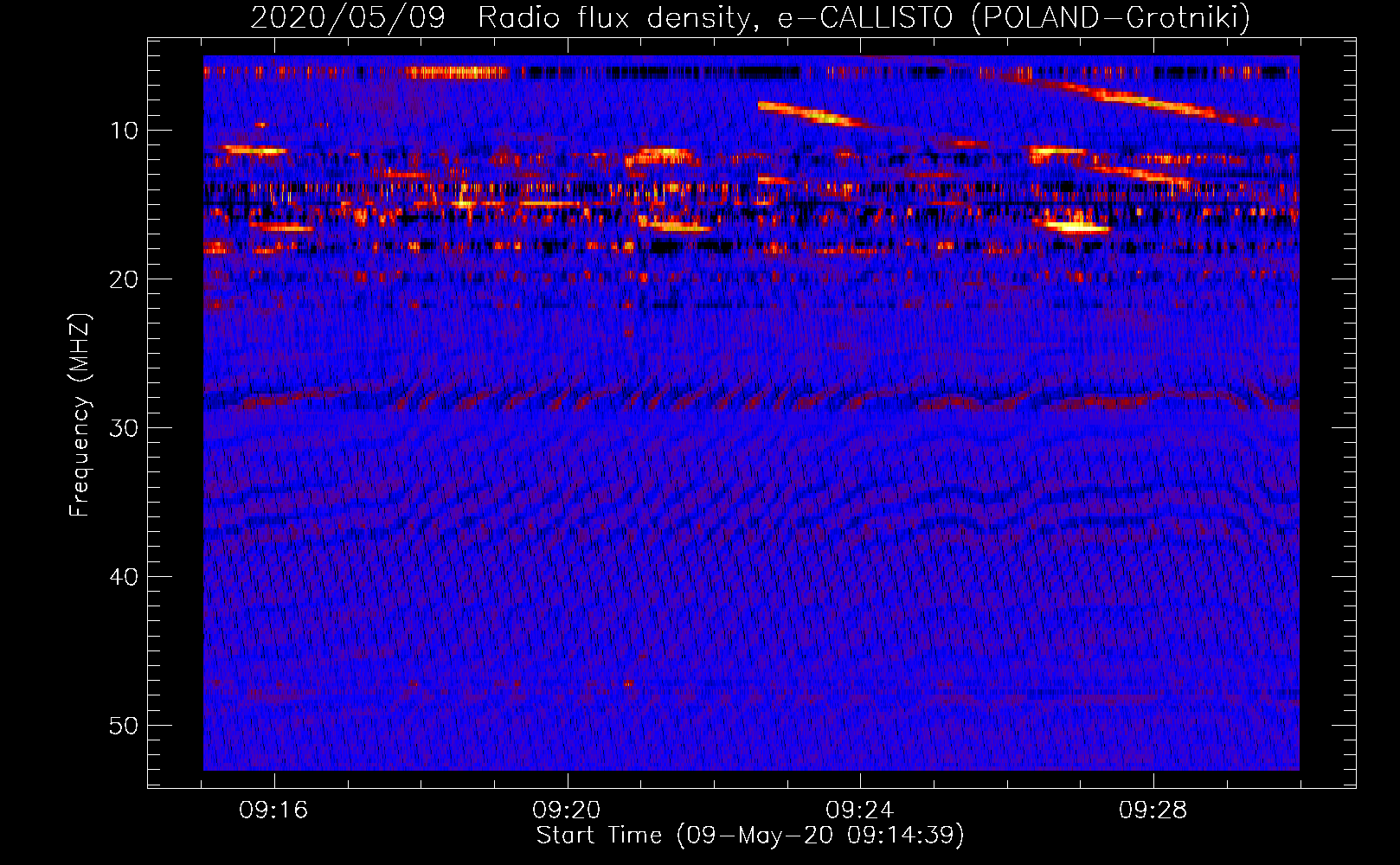Click the "09:20" time tick label
The height and width of the screenshot is (865, 1400).
click(567, 811)
